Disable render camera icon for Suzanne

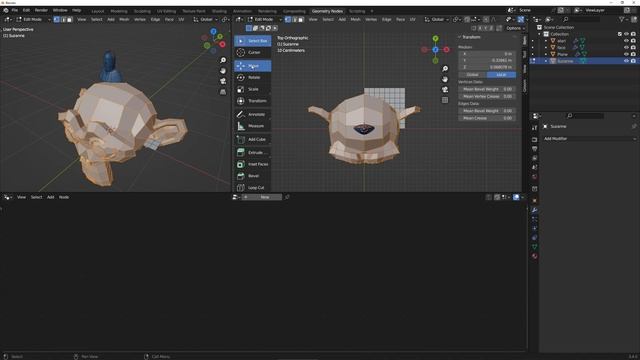click(x=633, y=61)
